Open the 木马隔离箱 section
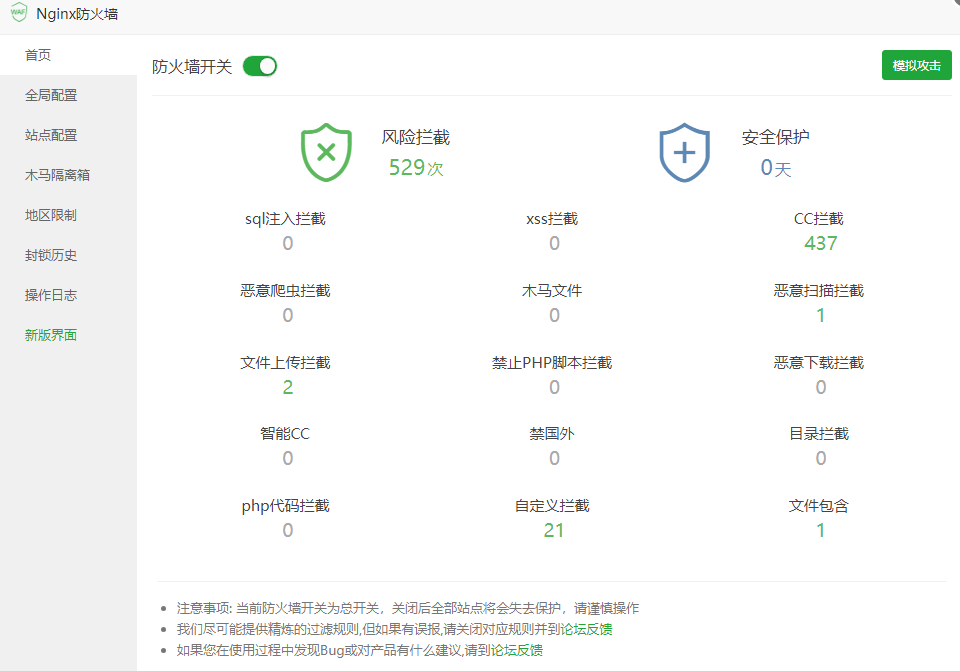This screenshot has width=960, height=671. coord(69,175)
